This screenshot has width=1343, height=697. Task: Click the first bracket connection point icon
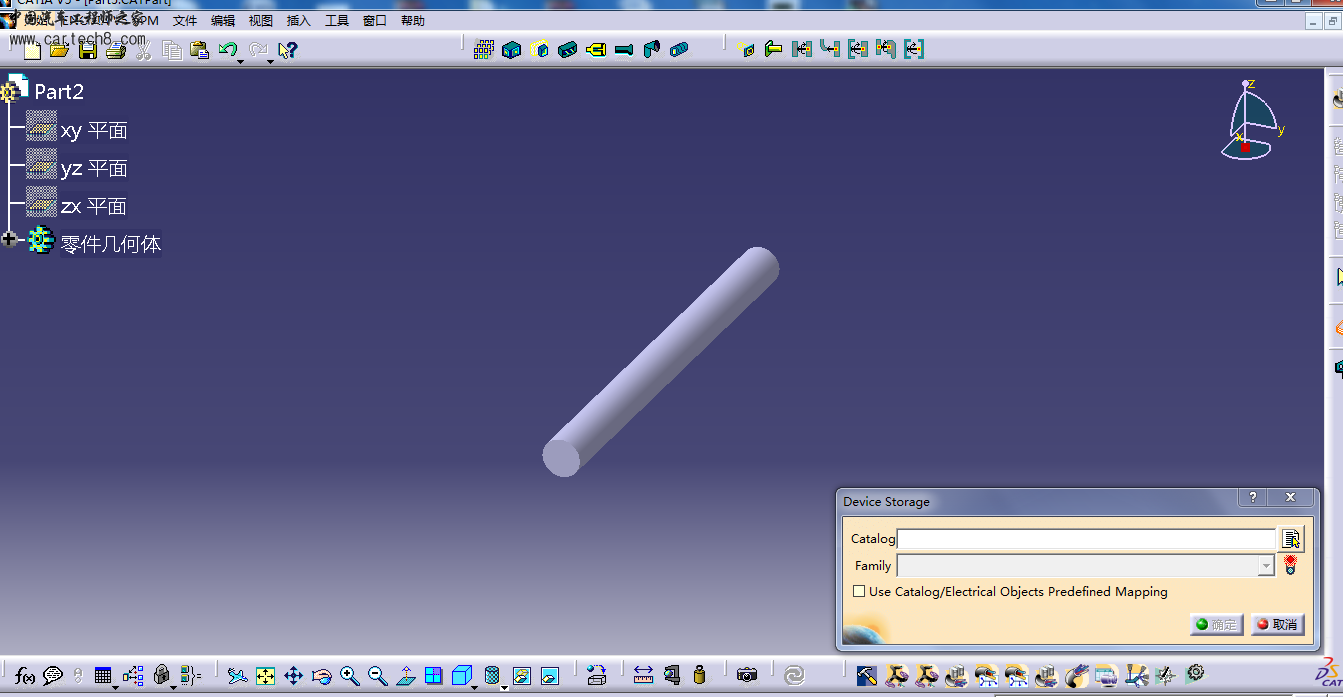click(802, 48)
